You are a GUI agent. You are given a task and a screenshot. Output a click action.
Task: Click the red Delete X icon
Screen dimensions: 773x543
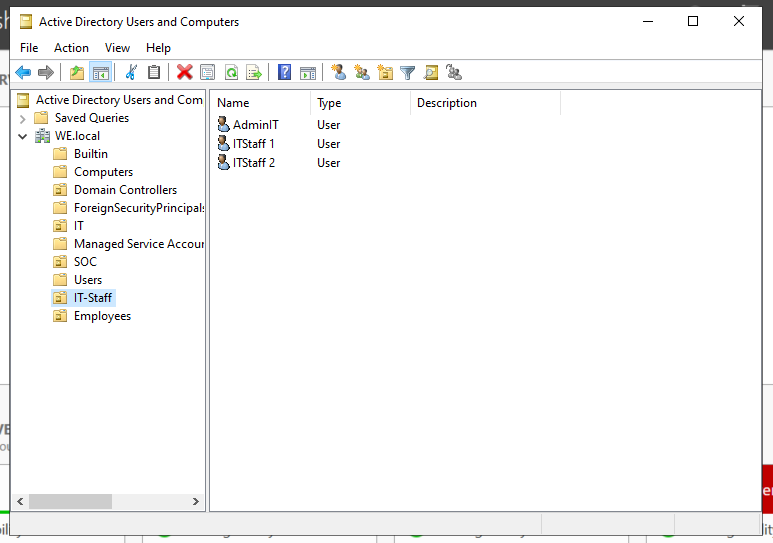185,72
